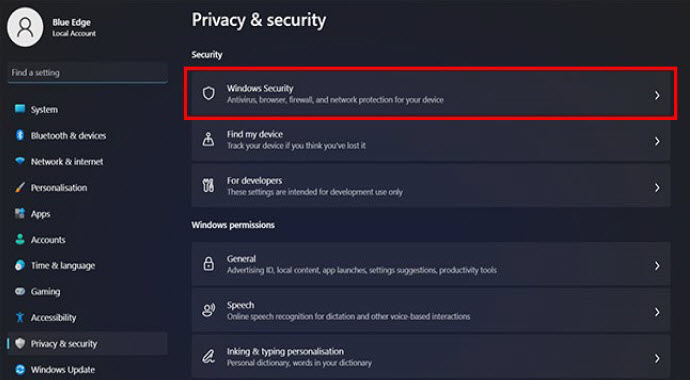Image resolution: width=690 pixels, height=380 pixels.
Task: Expand General permissions chevron arrow
Action: 657,266
